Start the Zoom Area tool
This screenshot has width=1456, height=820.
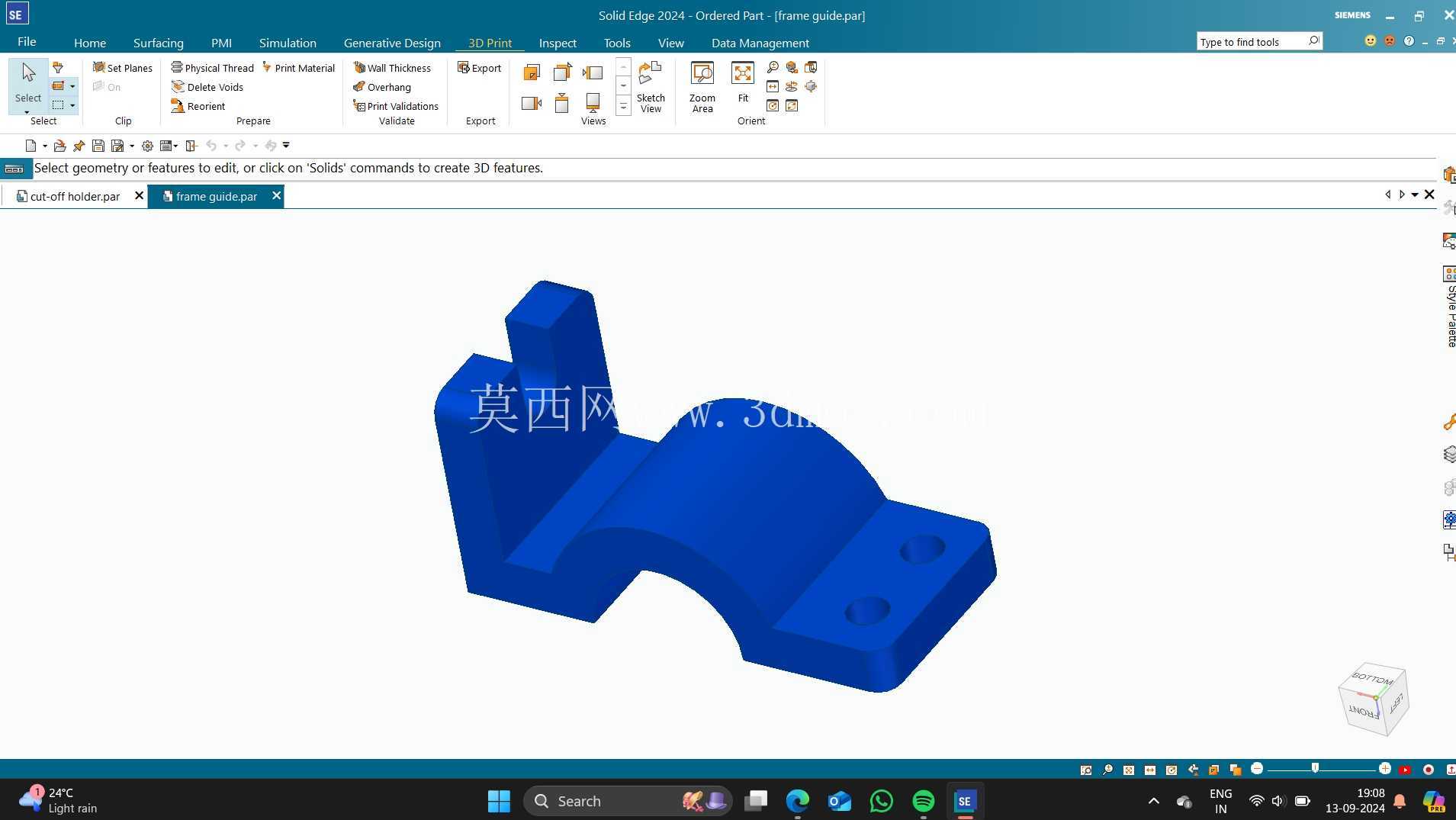702,87
